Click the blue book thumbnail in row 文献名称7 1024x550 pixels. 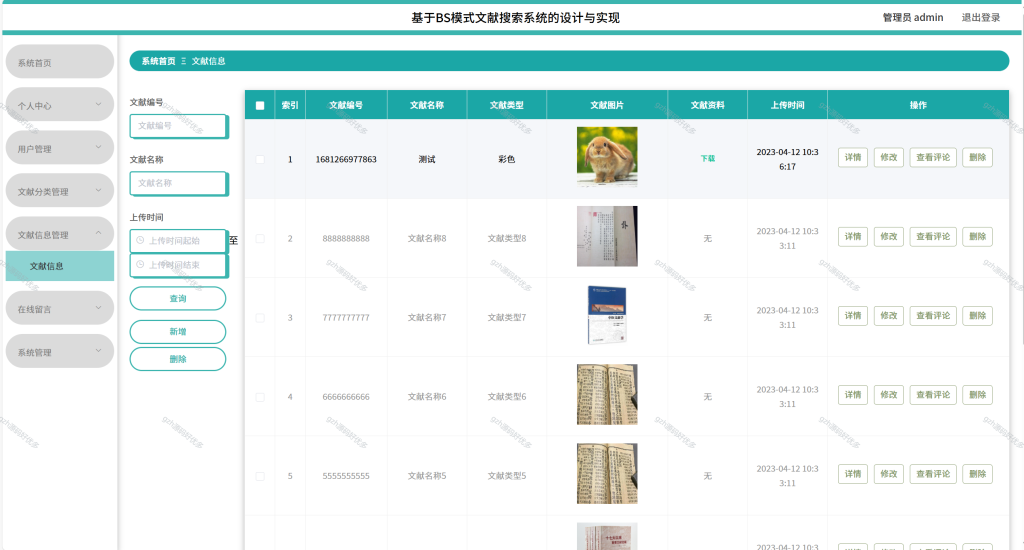607,315
